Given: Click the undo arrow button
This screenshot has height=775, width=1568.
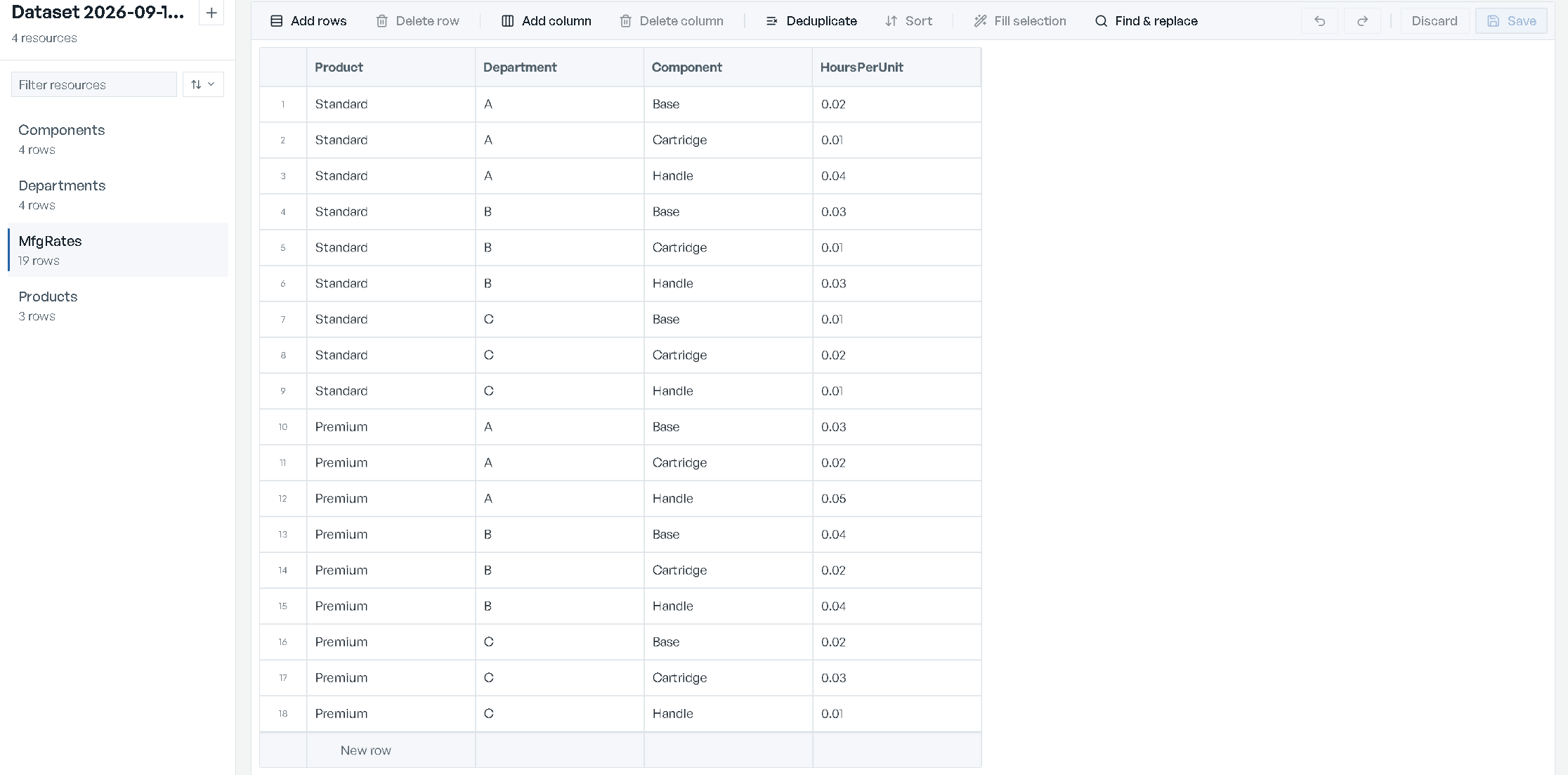Looking at the screenshot, I should click(1320, 21).
